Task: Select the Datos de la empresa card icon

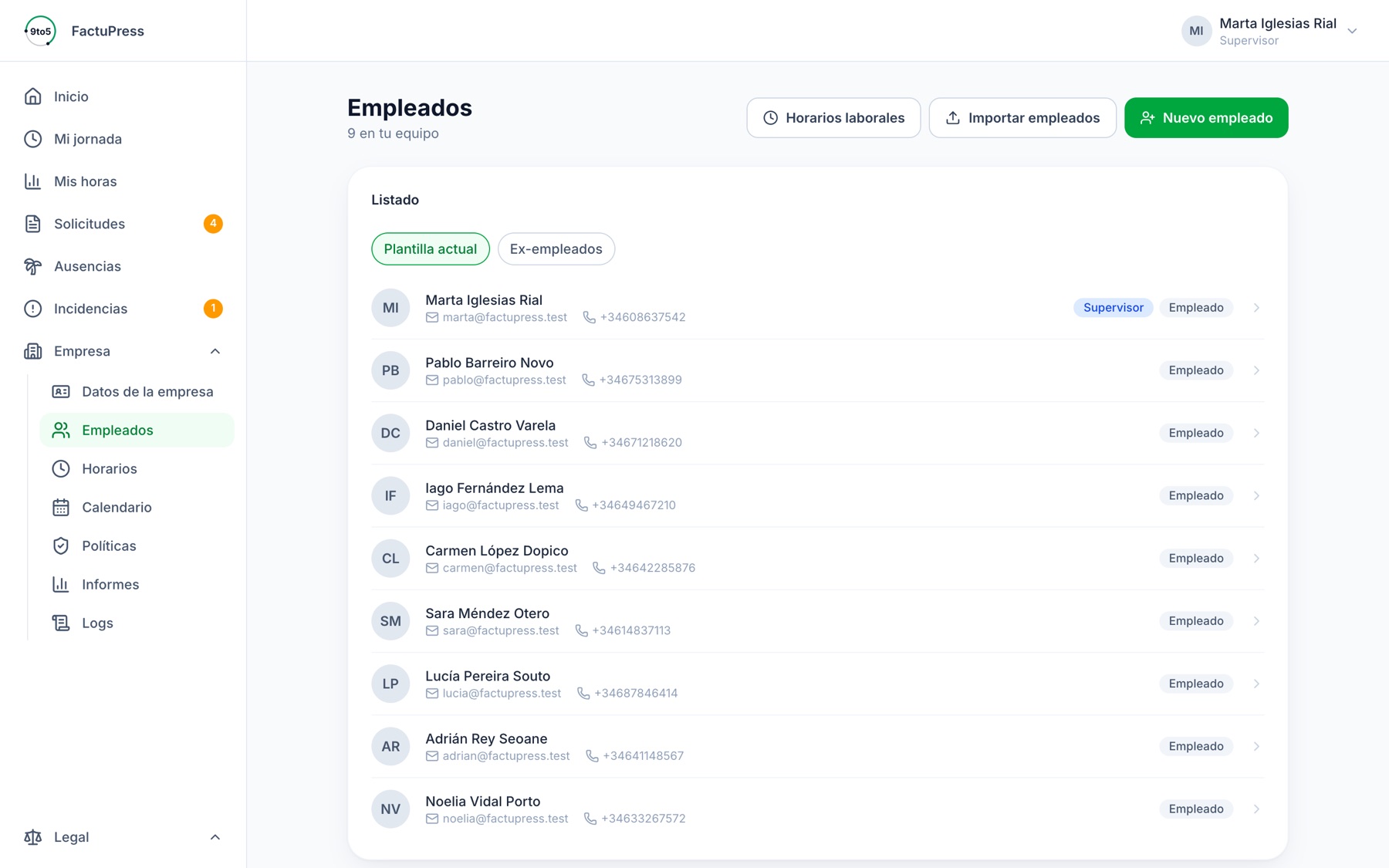Action: click(x=61, y=391)
